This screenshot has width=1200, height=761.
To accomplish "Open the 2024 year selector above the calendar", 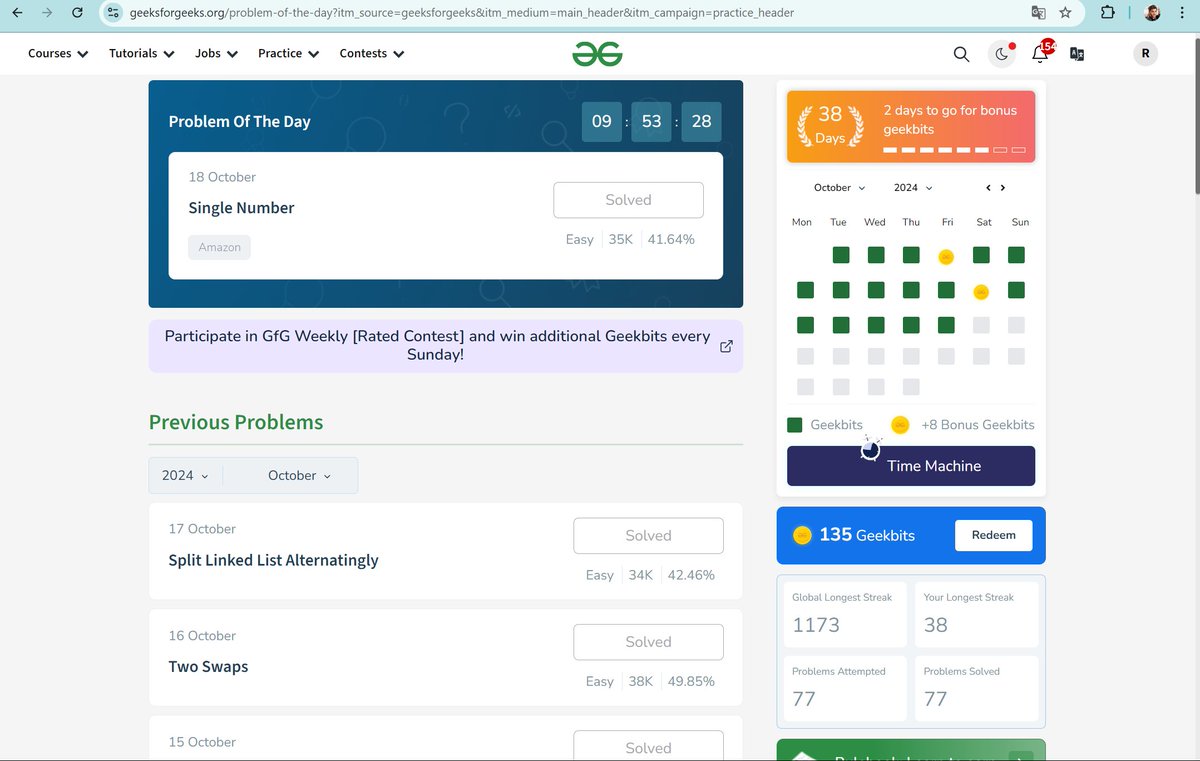I will tap(911, 187).
